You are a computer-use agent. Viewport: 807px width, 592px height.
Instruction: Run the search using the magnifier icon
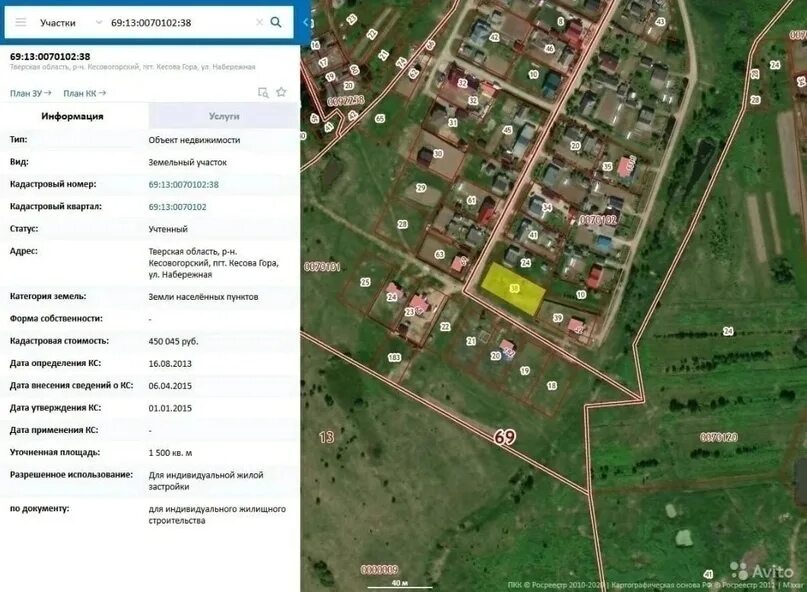tap(275, 21)
